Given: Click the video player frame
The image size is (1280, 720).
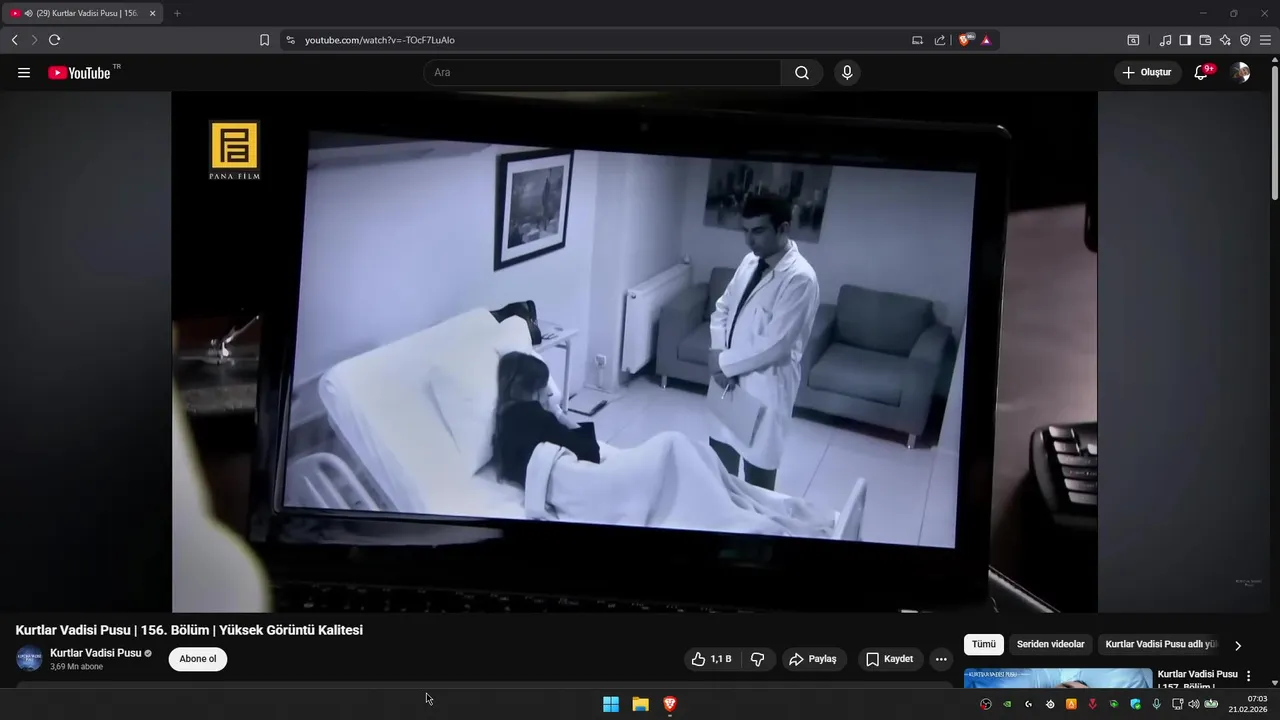Looking at the screenshot, I should 634,352.
